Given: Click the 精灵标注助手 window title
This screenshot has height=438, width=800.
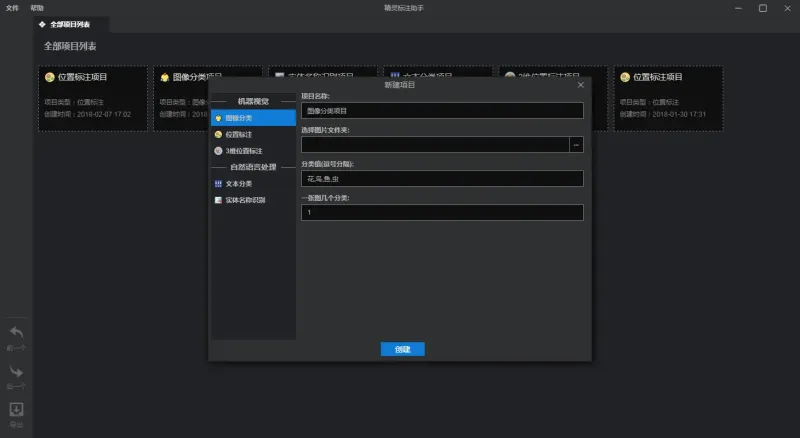Looking at the screenshot, I should (404, 8).
